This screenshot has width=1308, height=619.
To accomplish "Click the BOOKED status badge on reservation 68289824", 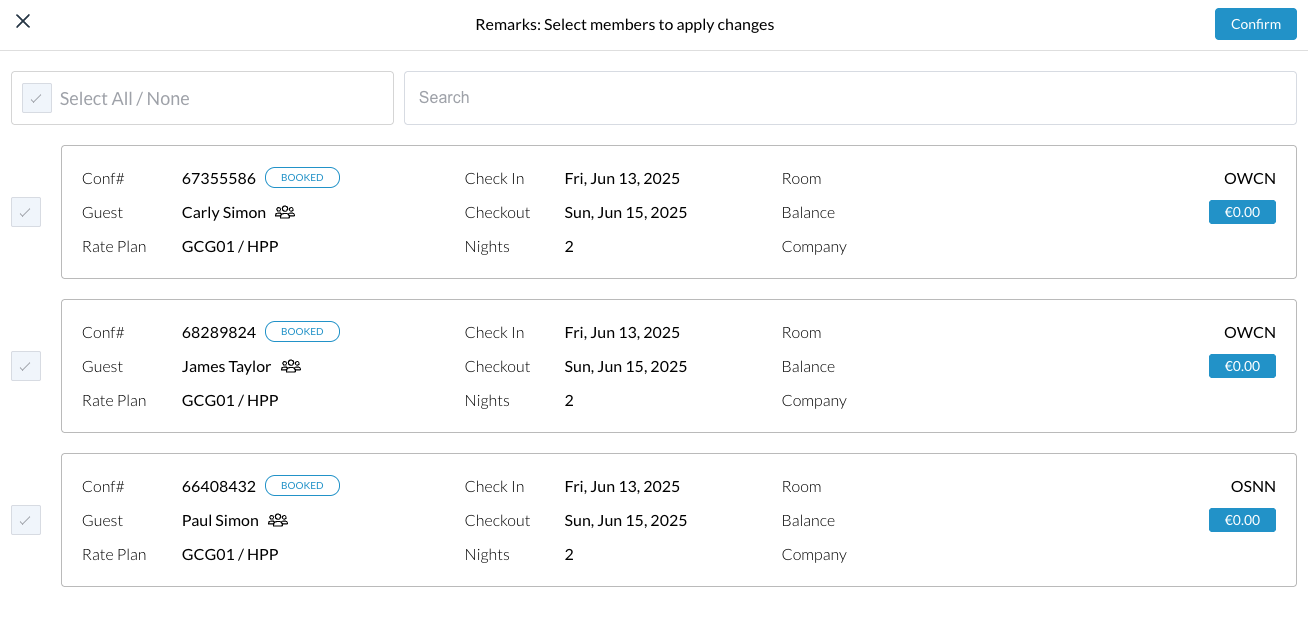I will pyautogui.click(x=302, y=331).
